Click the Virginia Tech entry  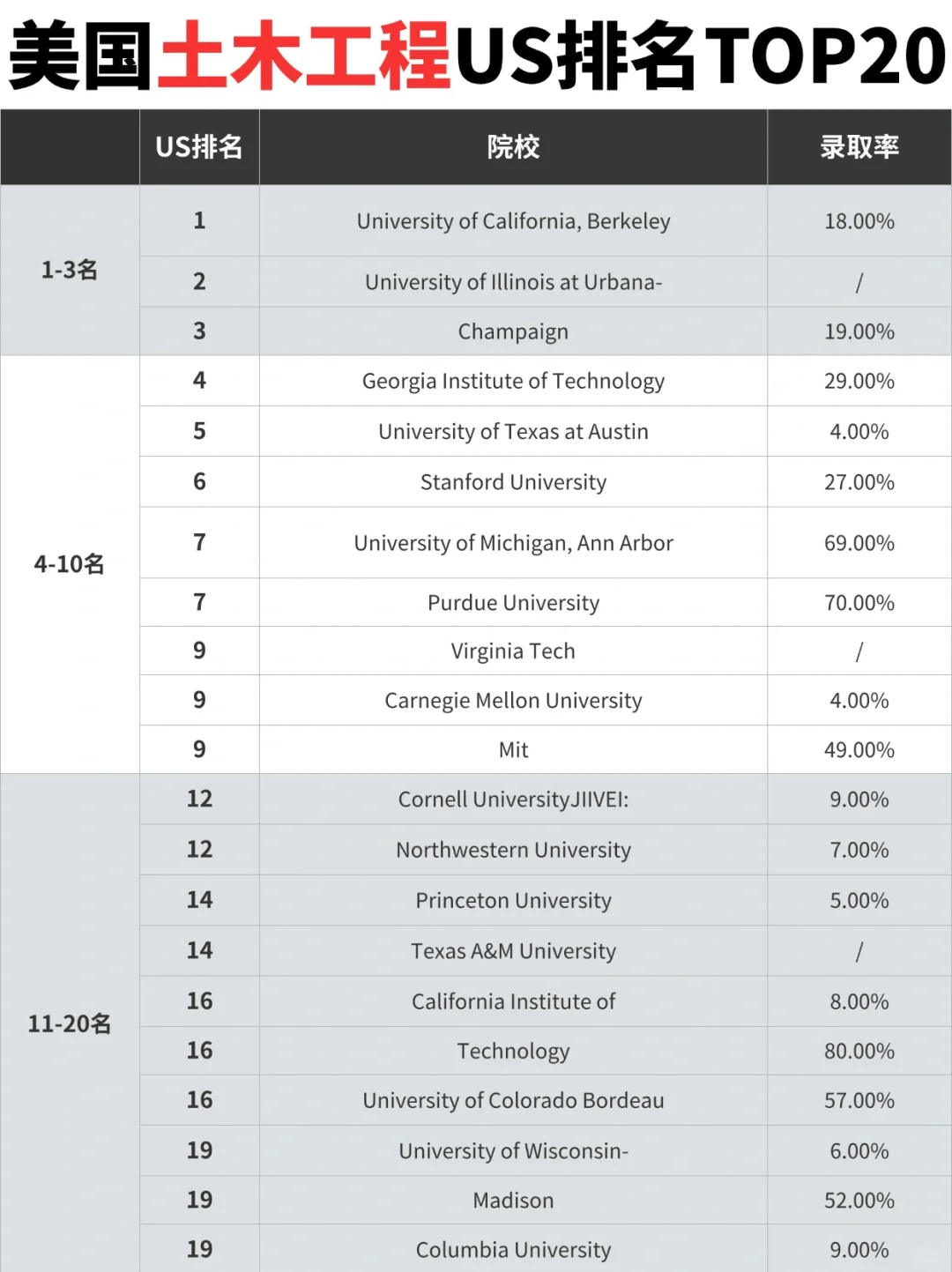[513, 651]
